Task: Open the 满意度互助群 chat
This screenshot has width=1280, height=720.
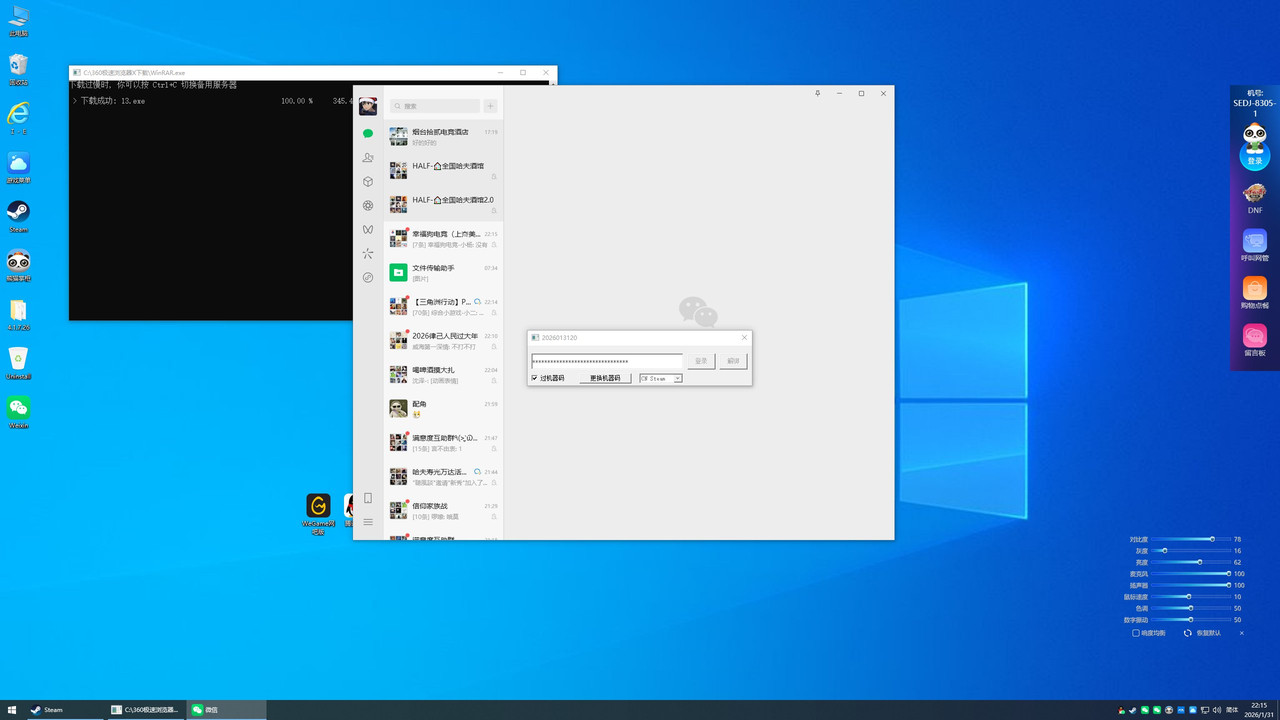Action: (x=443, y=443)
